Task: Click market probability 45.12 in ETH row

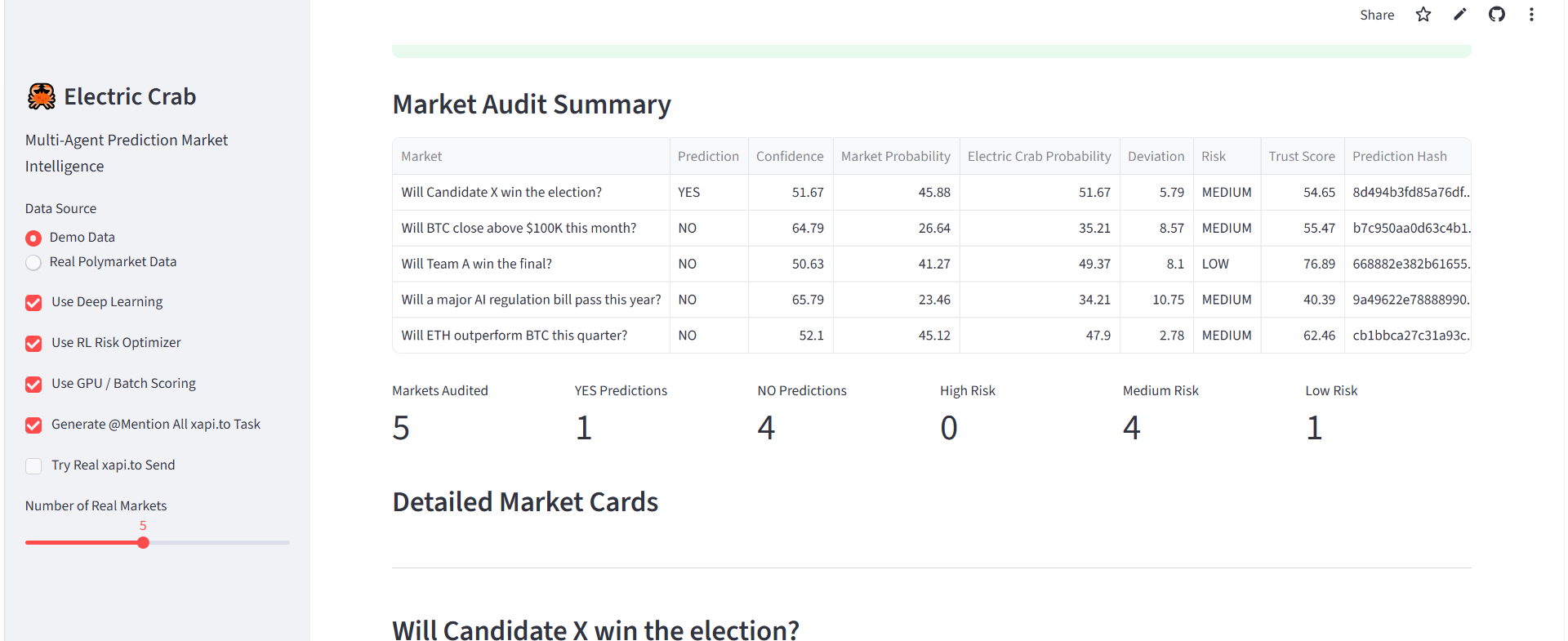Action: click(896, 336)
